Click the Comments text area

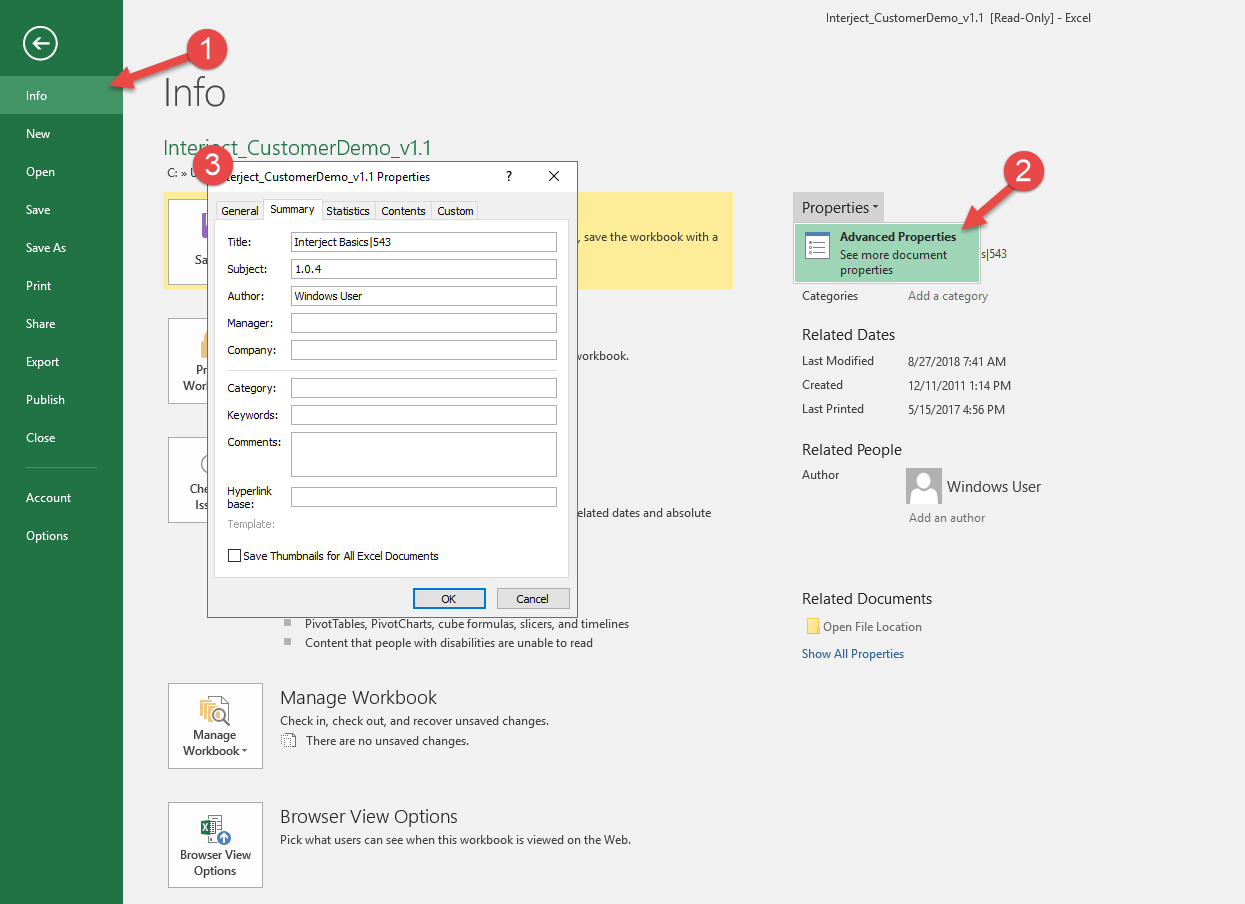point(424,454)
